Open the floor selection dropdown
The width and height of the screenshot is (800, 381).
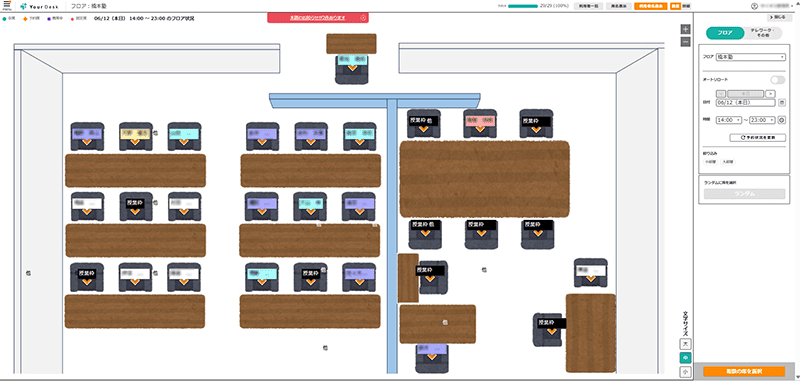click(x=751, y=57)
